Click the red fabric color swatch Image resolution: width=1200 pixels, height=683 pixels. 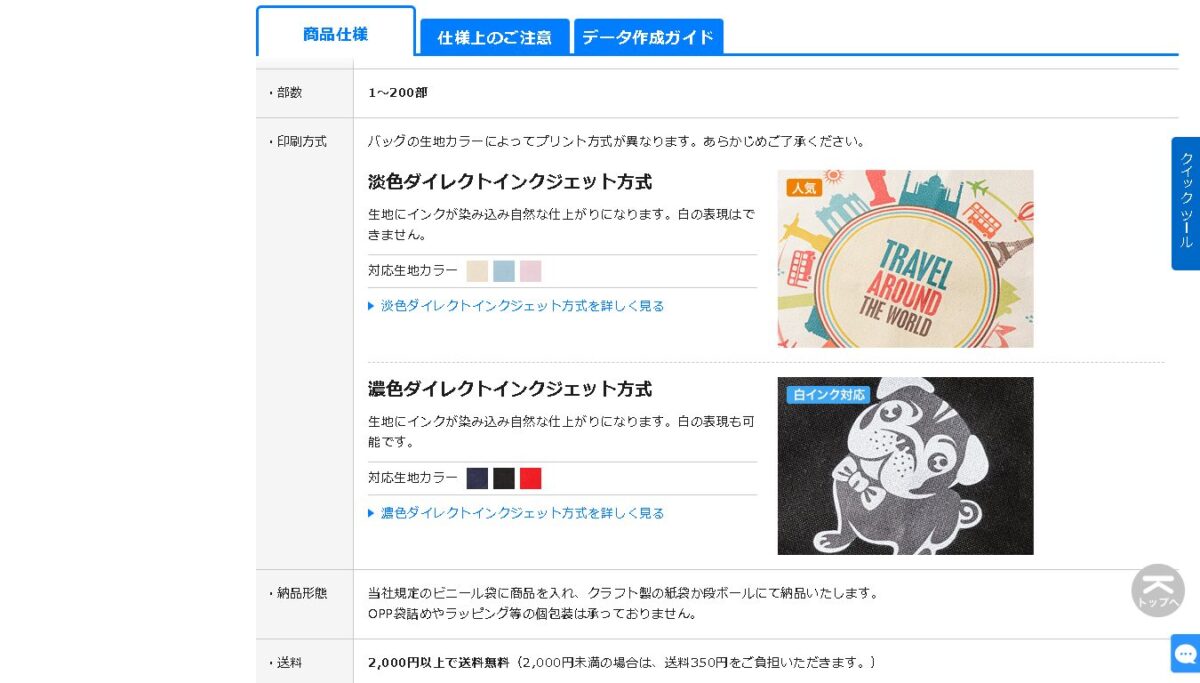point(531,478)
